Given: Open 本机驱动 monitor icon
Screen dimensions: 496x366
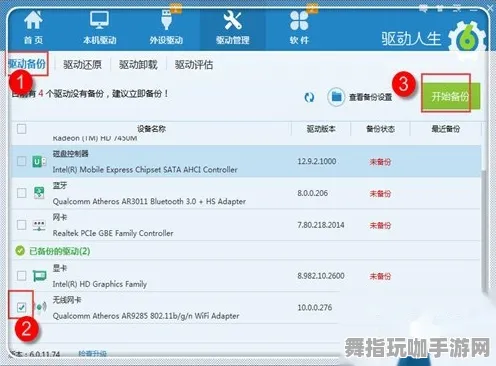Looking at the screenshot, I should pyautogui.click(x=99, y=20).
